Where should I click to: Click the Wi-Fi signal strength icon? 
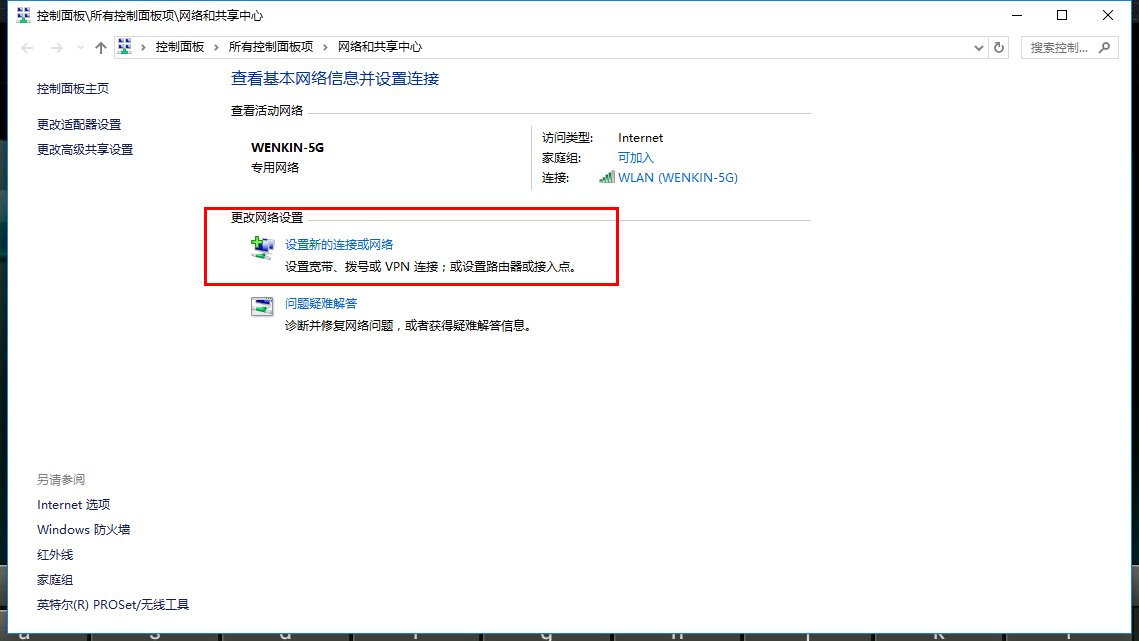[607, 177]
